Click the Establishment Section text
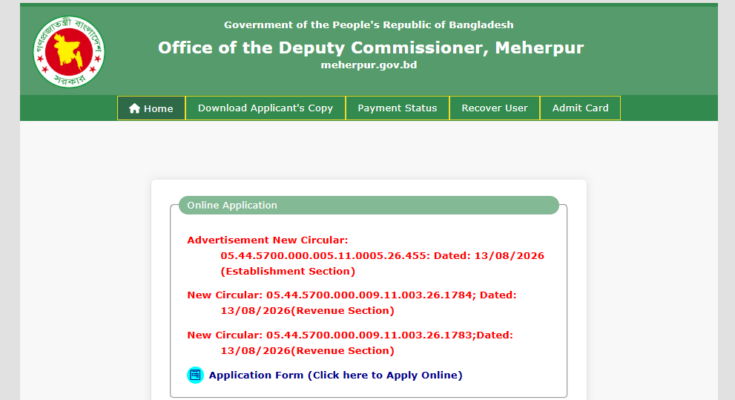Viewport: 735px width, 400px height. point(288,271)
